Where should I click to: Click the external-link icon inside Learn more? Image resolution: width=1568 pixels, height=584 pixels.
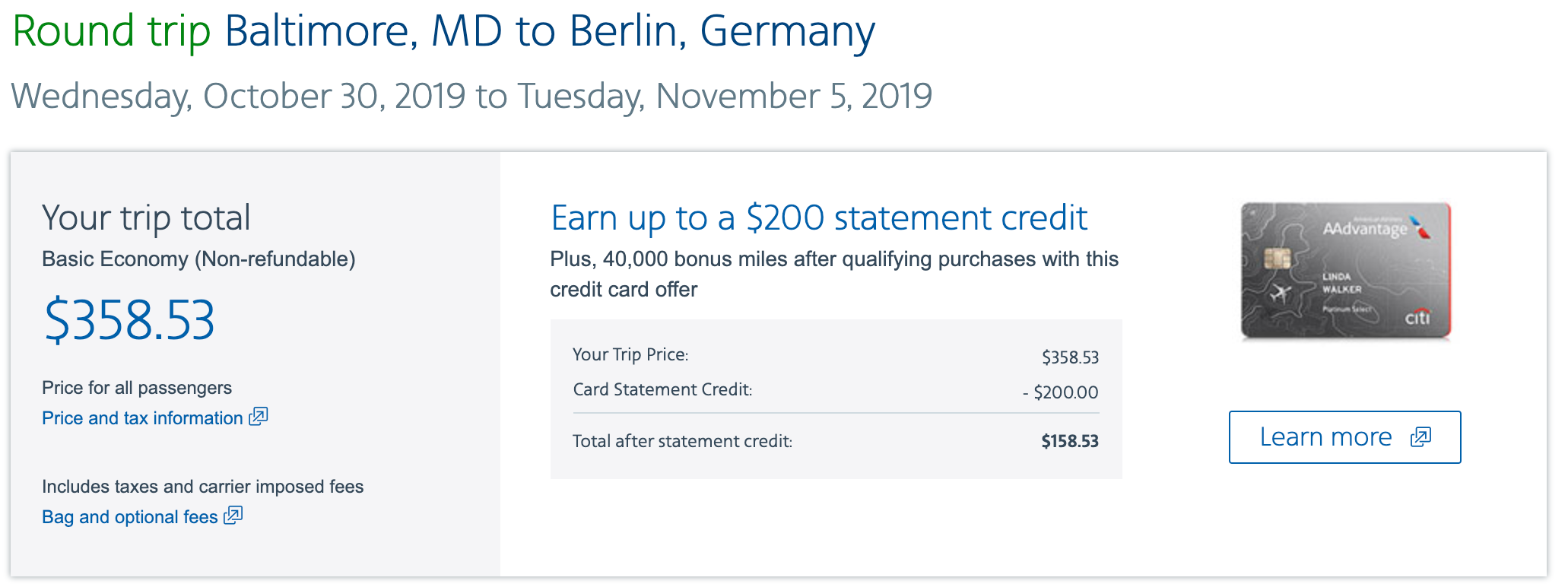click(x=1420, y=437)
